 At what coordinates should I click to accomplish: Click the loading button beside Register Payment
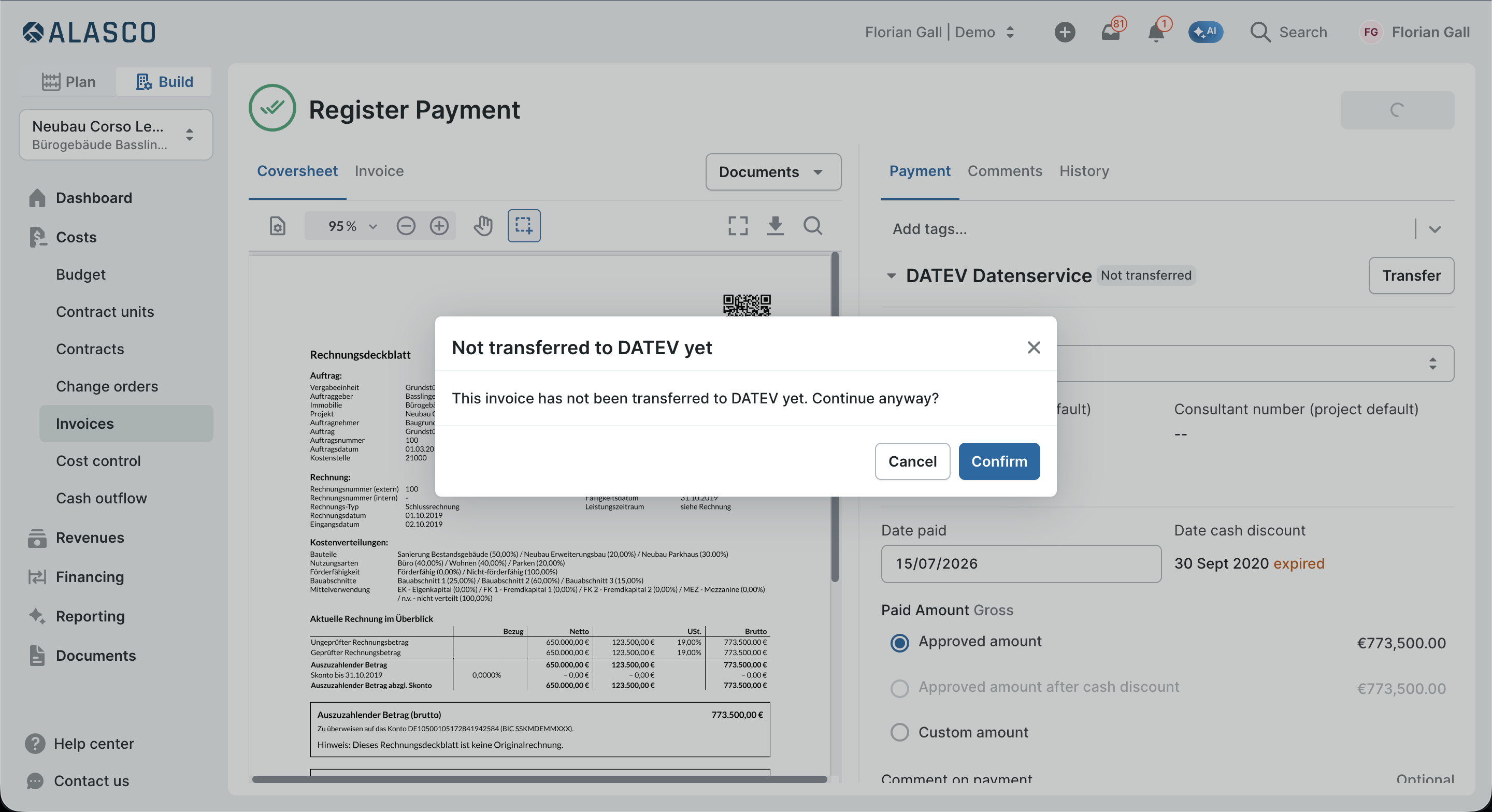1397,110
